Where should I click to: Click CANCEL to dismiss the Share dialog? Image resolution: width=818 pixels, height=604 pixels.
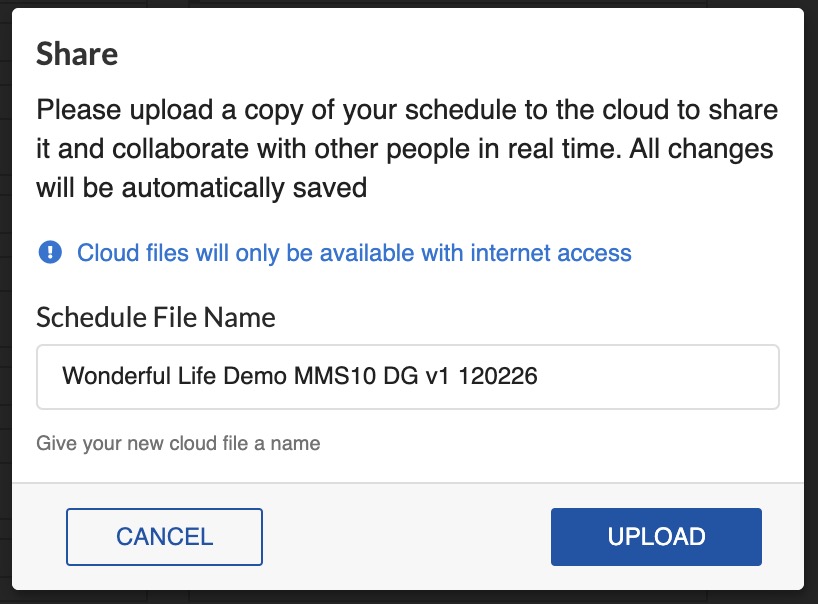click(164, 537)
